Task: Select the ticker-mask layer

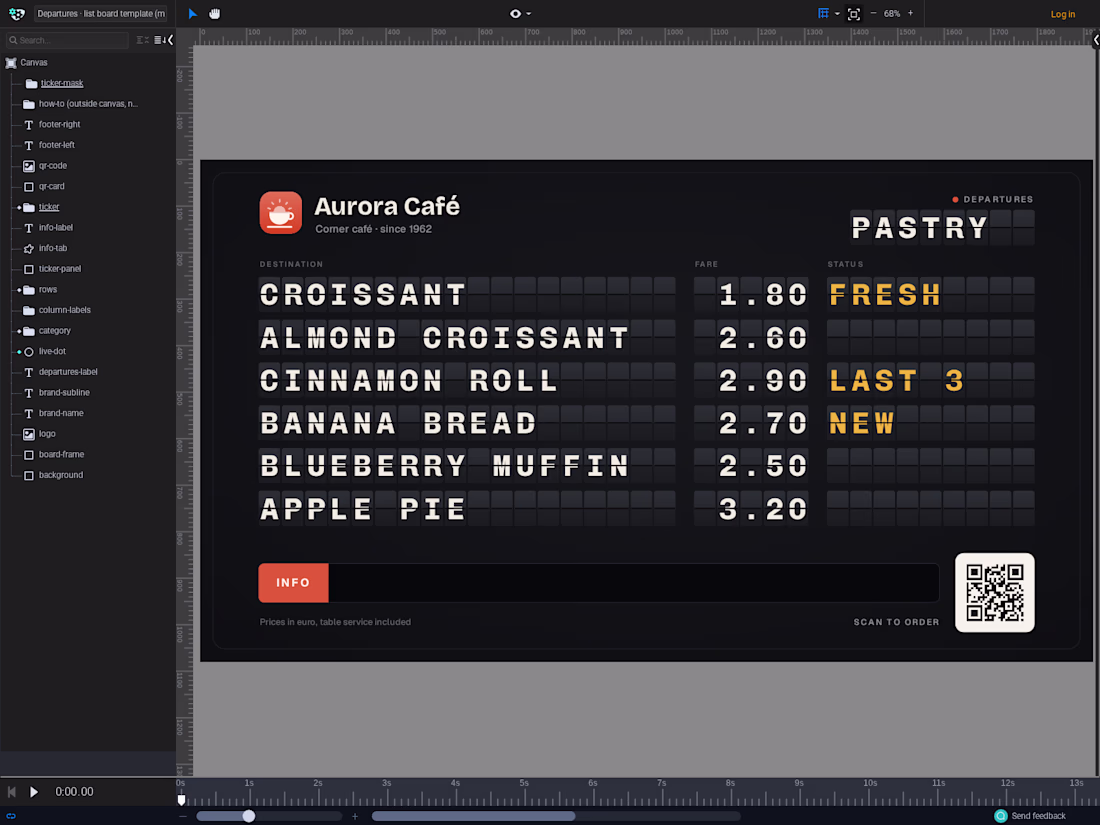Action: point(62,83)
